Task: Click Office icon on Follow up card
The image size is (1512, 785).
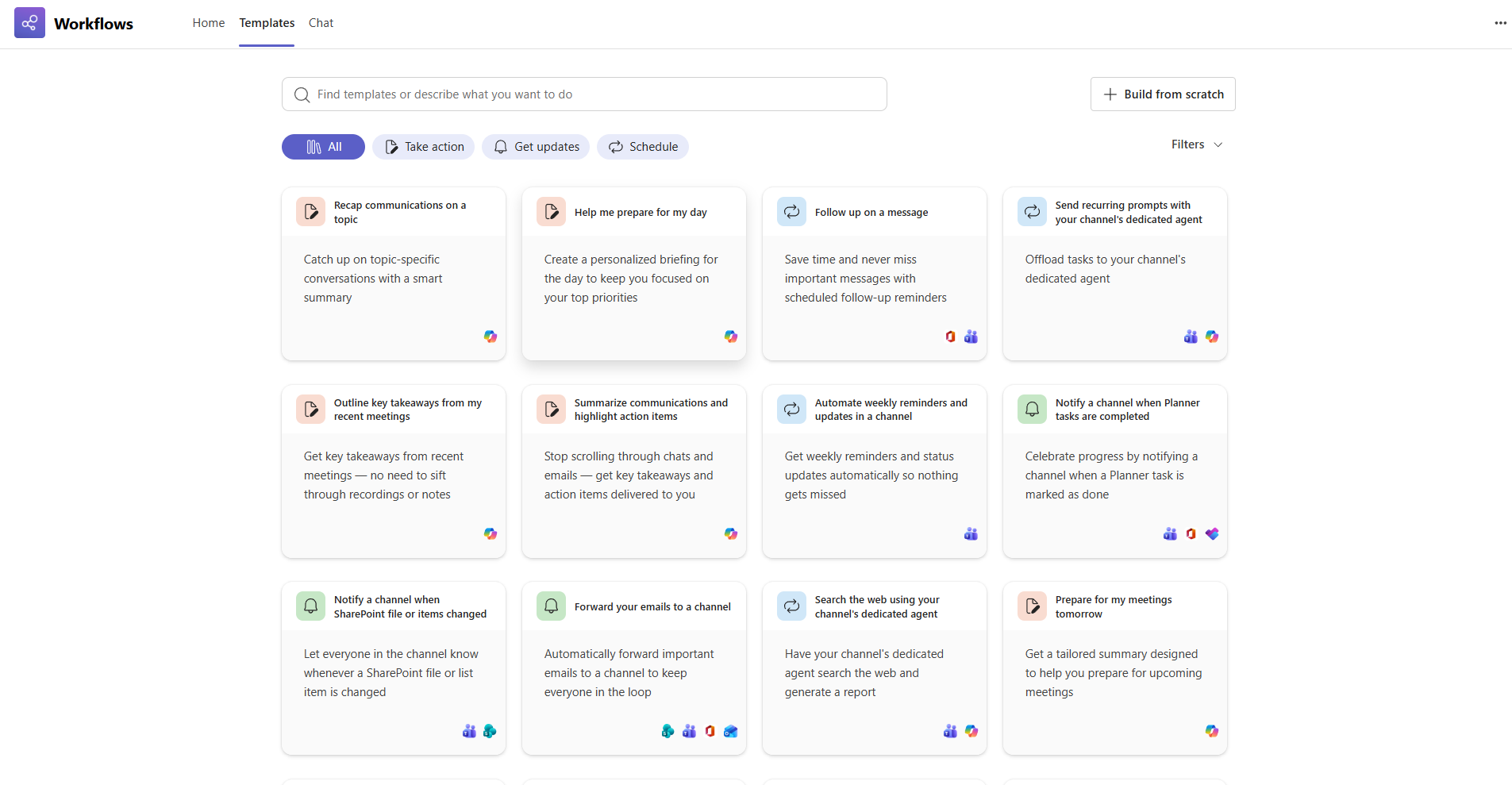Action: tap(950, 337)
